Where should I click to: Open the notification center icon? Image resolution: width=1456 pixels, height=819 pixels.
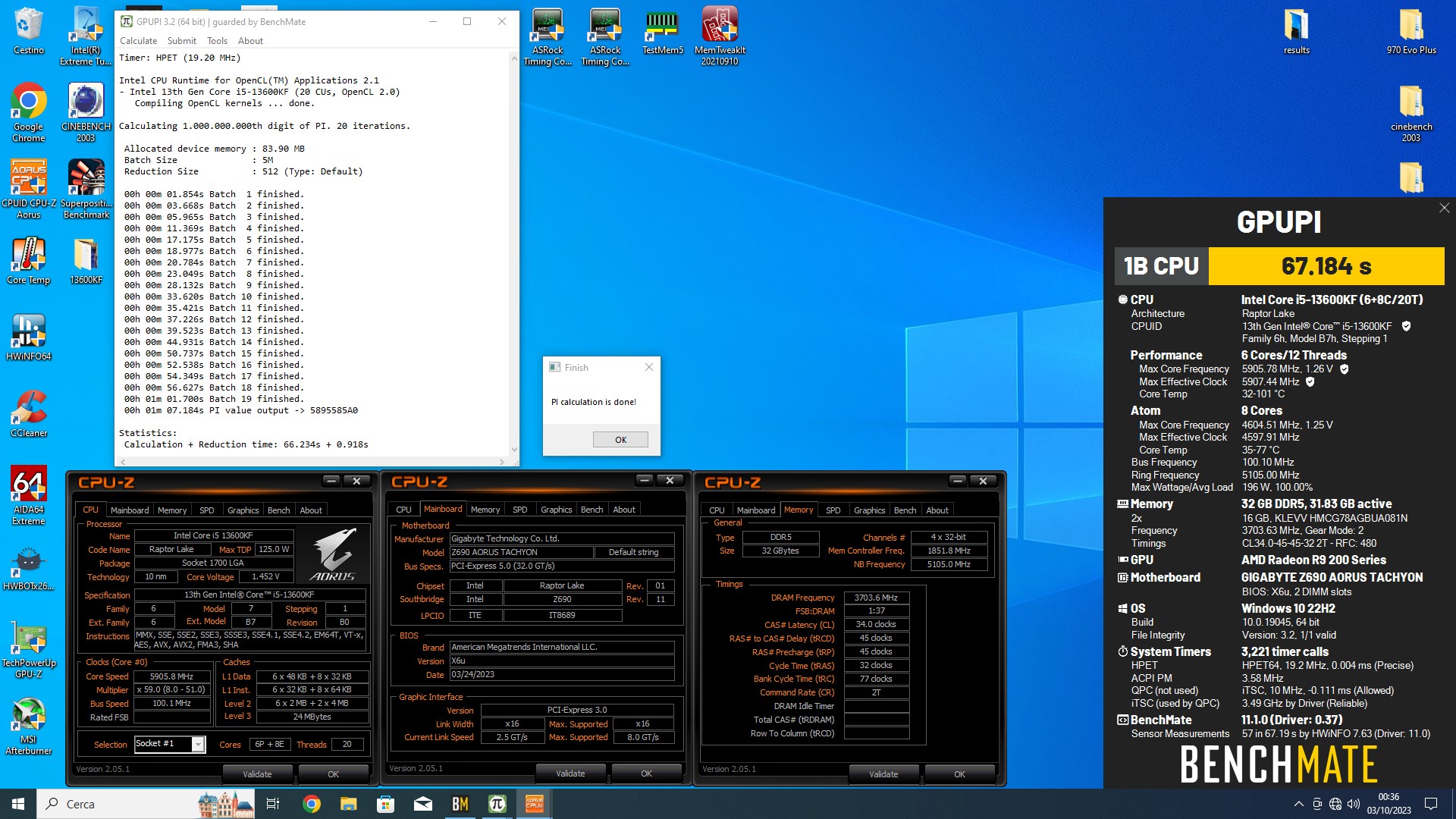pos(1431,804)
